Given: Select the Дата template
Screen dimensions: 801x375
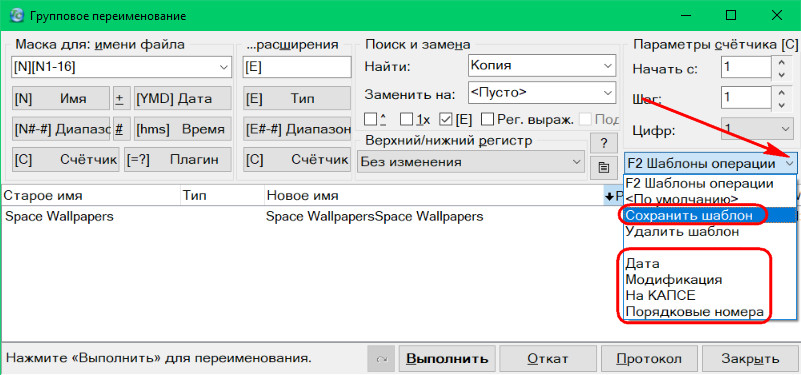Looking at the screenshot, I should pyautogui.click(x=709, y=264).
